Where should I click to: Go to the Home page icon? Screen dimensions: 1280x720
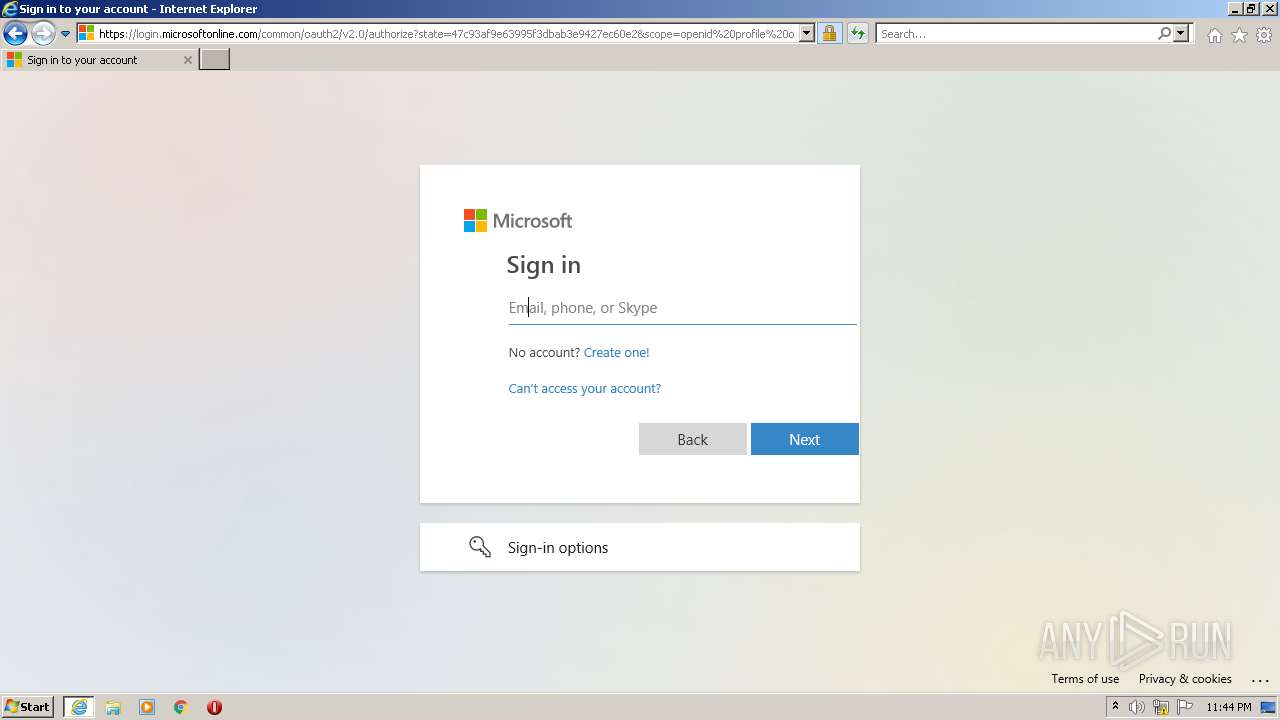[x=1214, y=35]
